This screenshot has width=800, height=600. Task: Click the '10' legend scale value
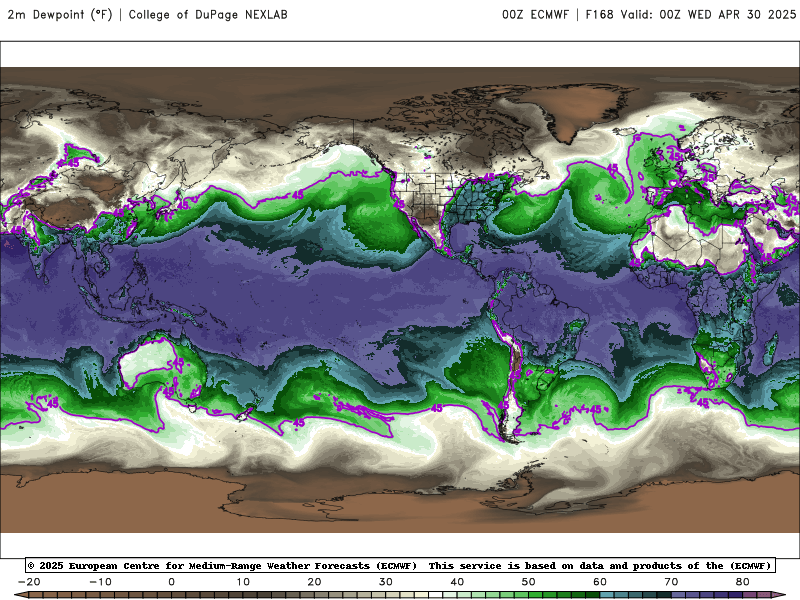(x=243, y=582)
